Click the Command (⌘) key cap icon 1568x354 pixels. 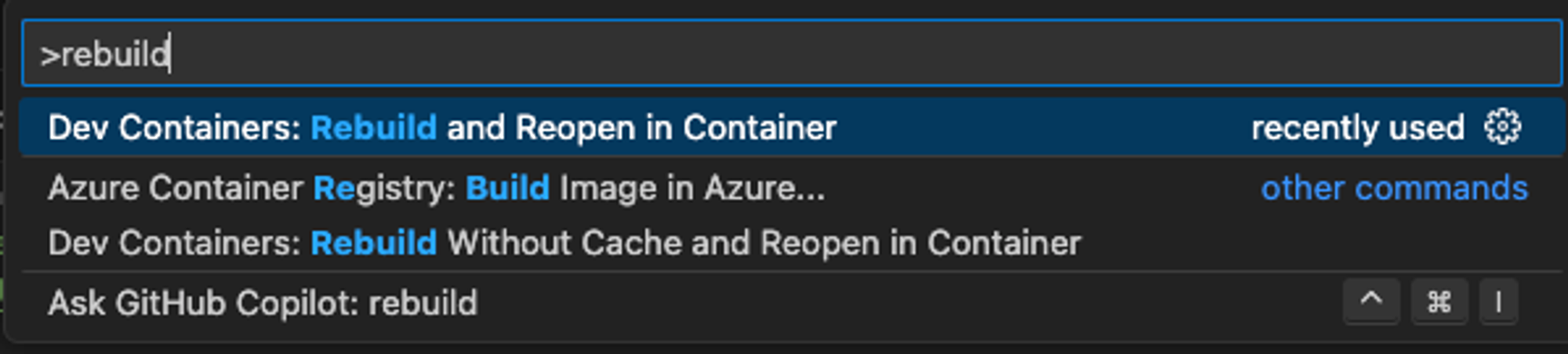click(x=1439, y=302)
